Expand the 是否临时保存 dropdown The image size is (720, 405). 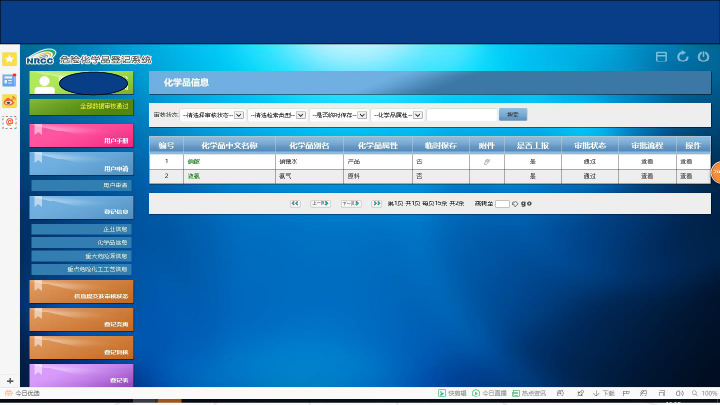338,115
